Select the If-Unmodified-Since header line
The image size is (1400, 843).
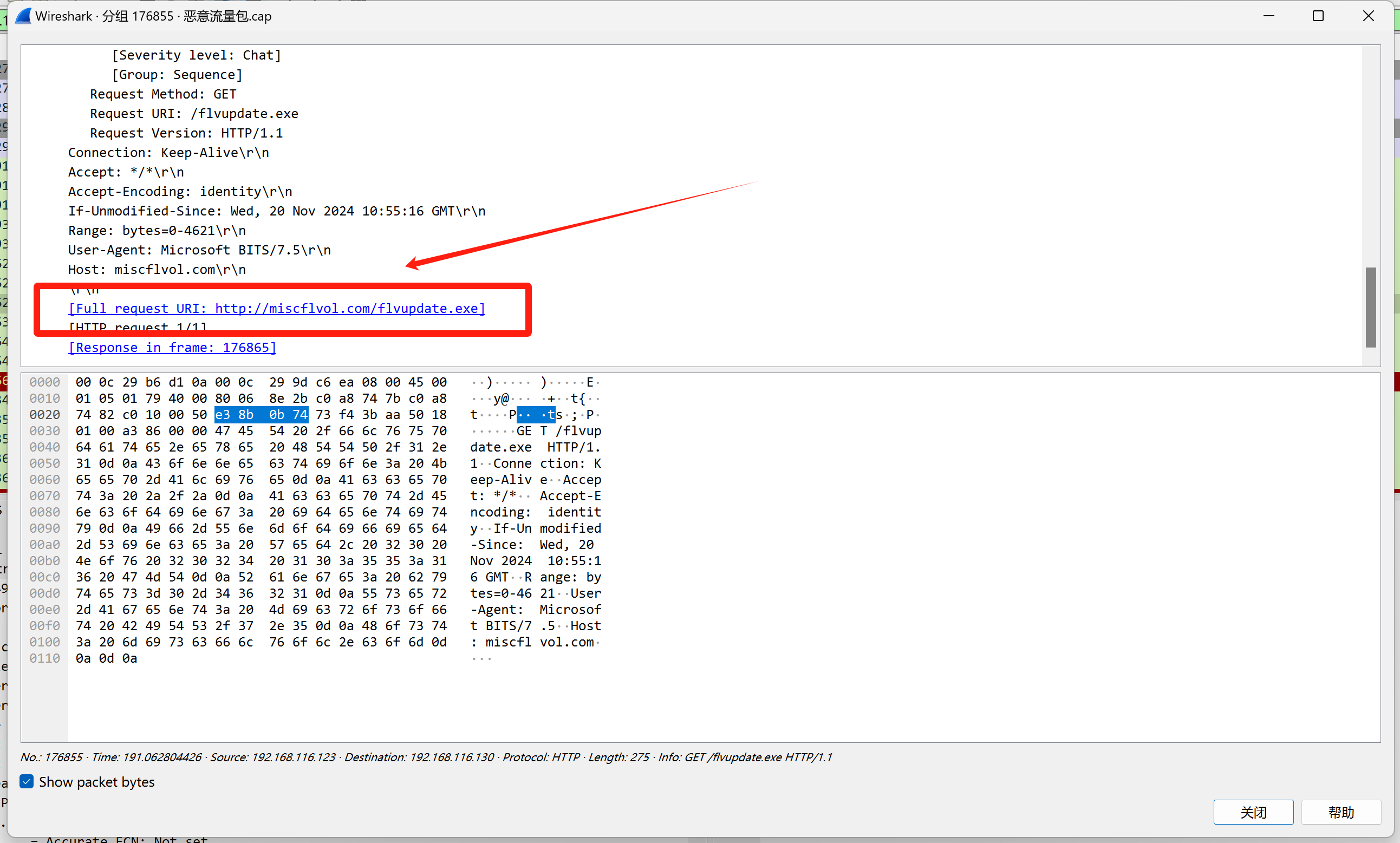click(x=277, y=211)
